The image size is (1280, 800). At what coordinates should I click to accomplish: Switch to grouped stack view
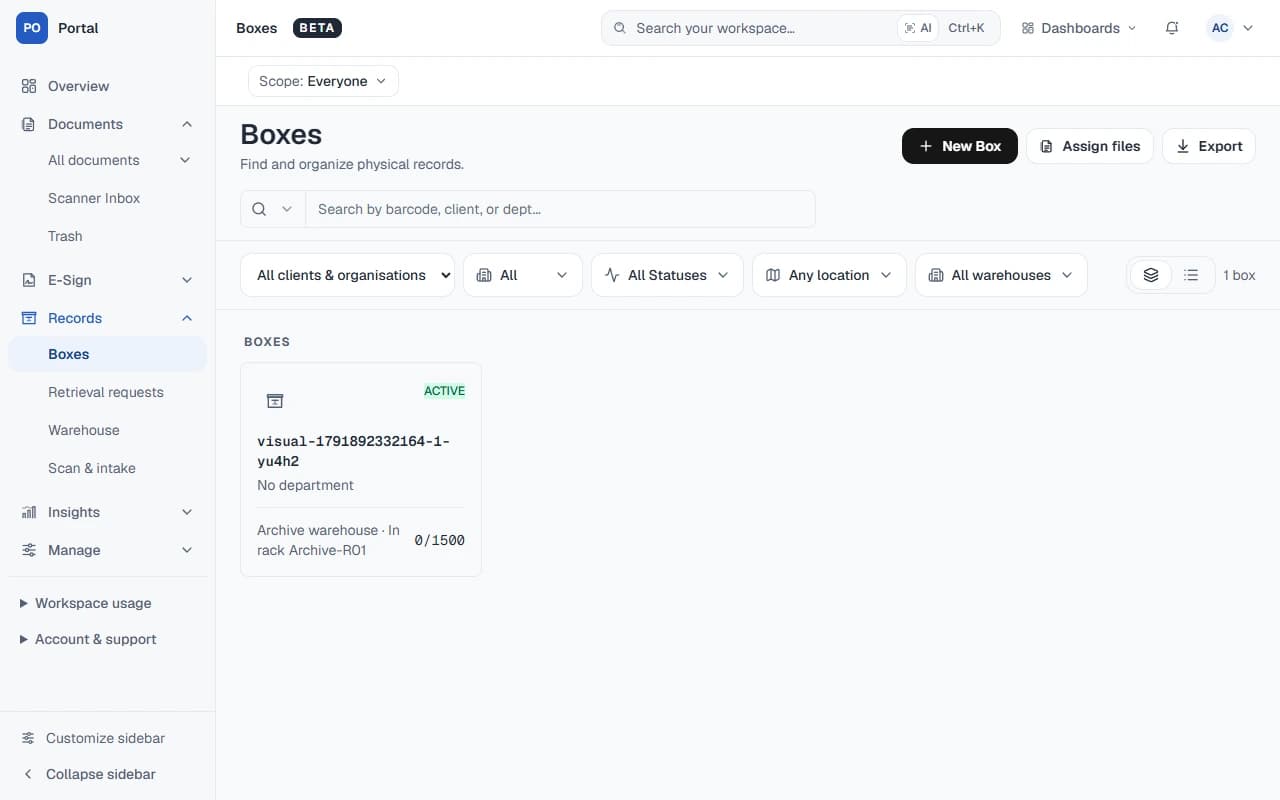click(1151, 275)
